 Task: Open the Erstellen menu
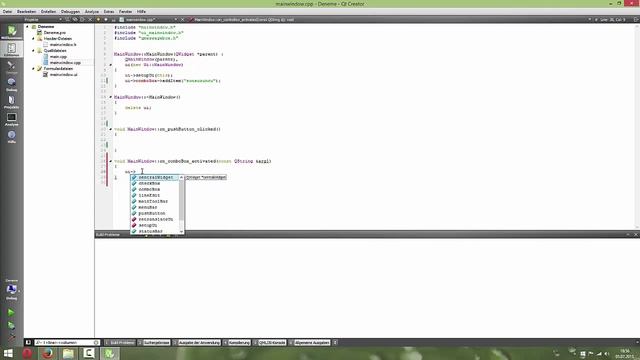tap(49, 12)
